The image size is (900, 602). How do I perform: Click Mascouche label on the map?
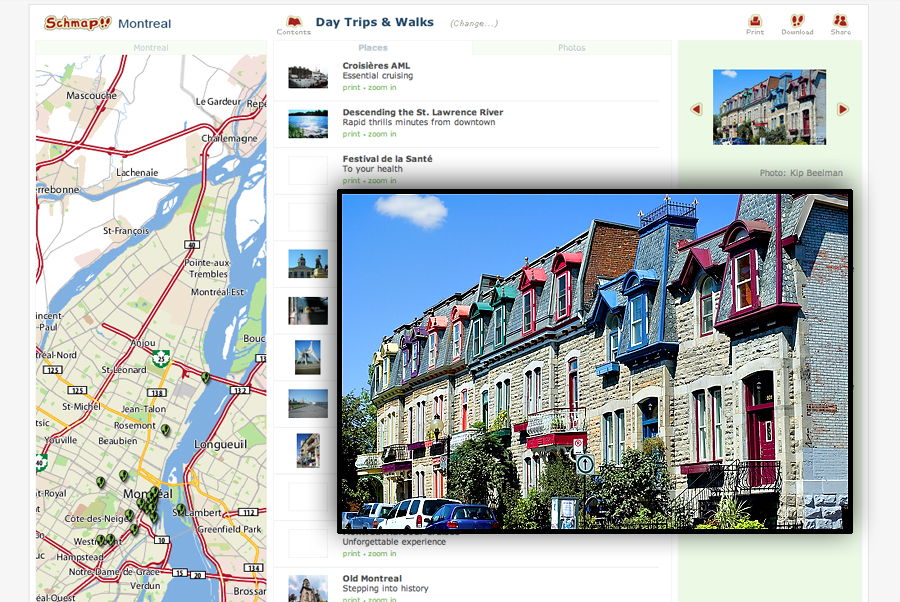point(91,95)
